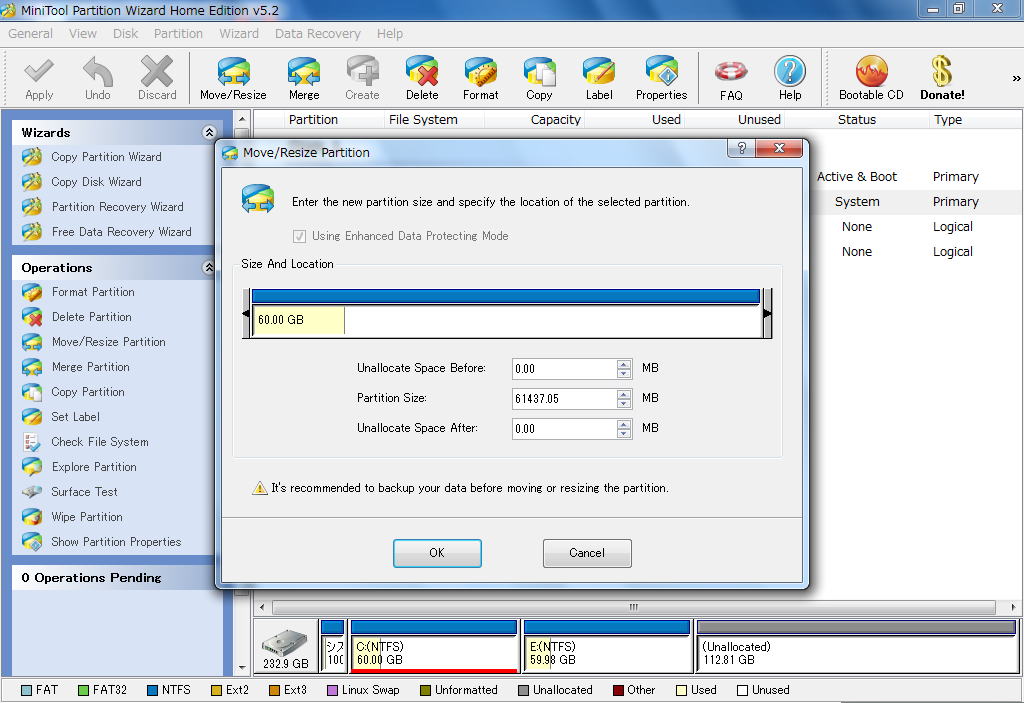
Task: Choose Format Partition in the Operations panel
Action: [93, 292]
